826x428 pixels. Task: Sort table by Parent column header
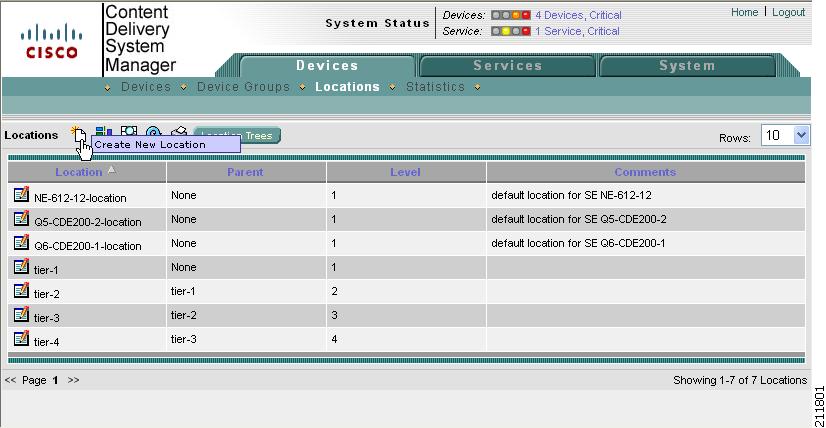point(245,172)
